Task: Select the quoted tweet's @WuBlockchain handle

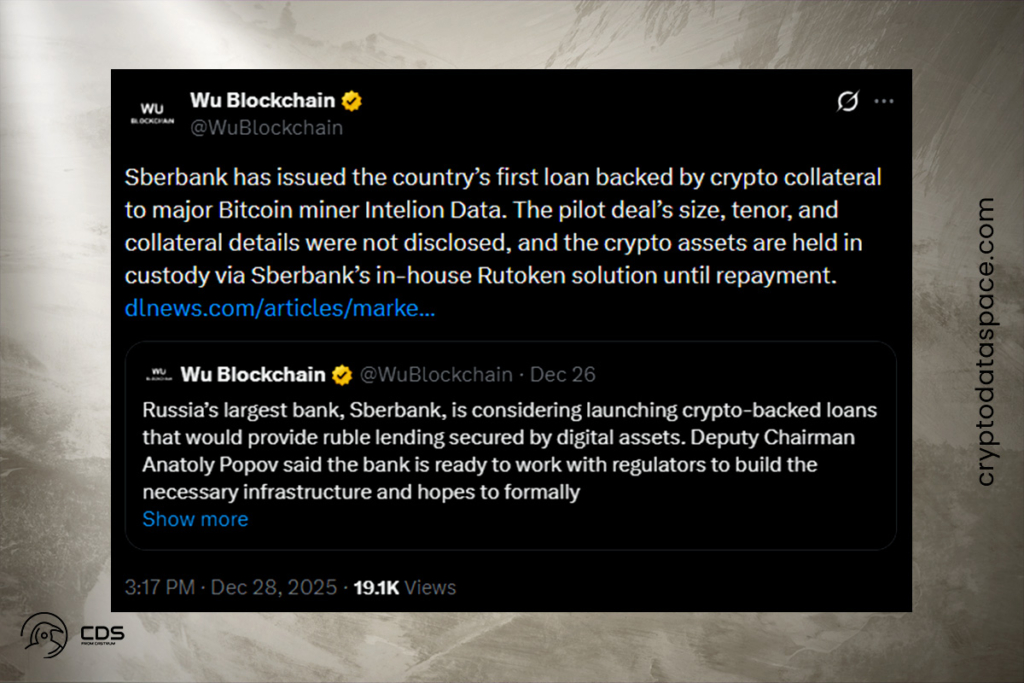Action: coord(436,374)
